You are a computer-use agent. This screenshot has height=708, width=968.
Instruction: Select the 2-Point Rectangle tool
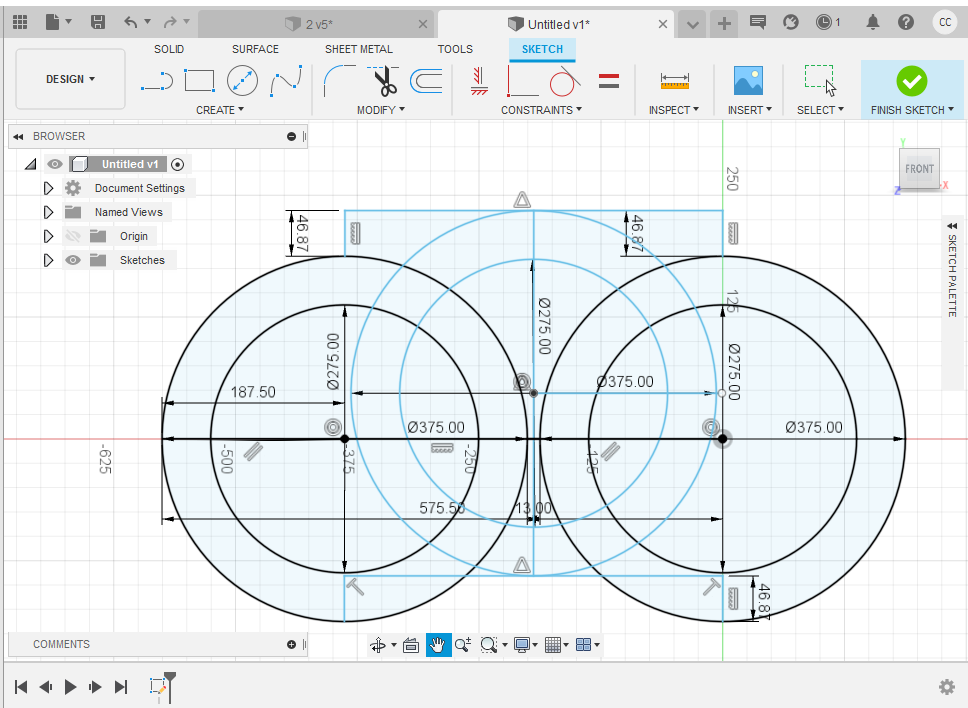point(199,81)
